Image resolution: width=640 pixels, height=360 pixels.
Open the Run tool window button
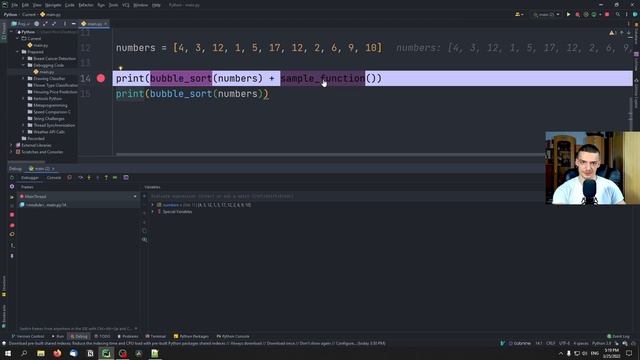coord(58,336)
